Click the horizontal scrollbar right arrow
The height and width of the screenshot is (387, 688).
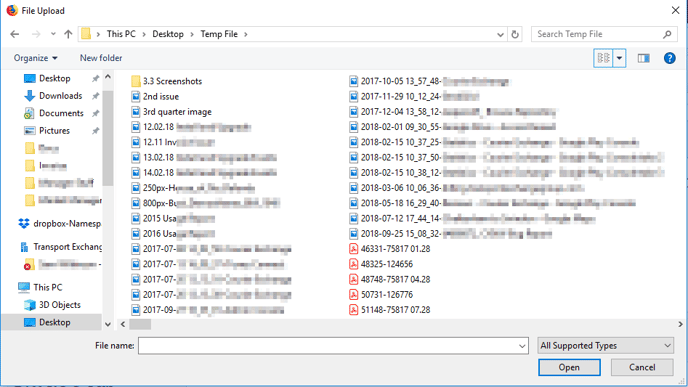click(x=680, y=324)
